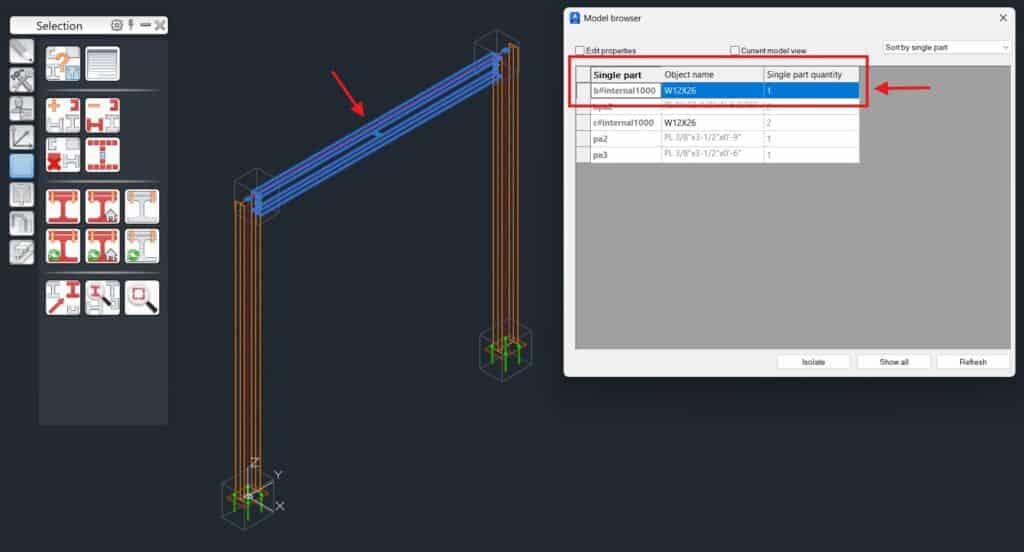
Task: Click the add-to-selection plus icon
Action: pyautogui.click(x=63, y=114)
